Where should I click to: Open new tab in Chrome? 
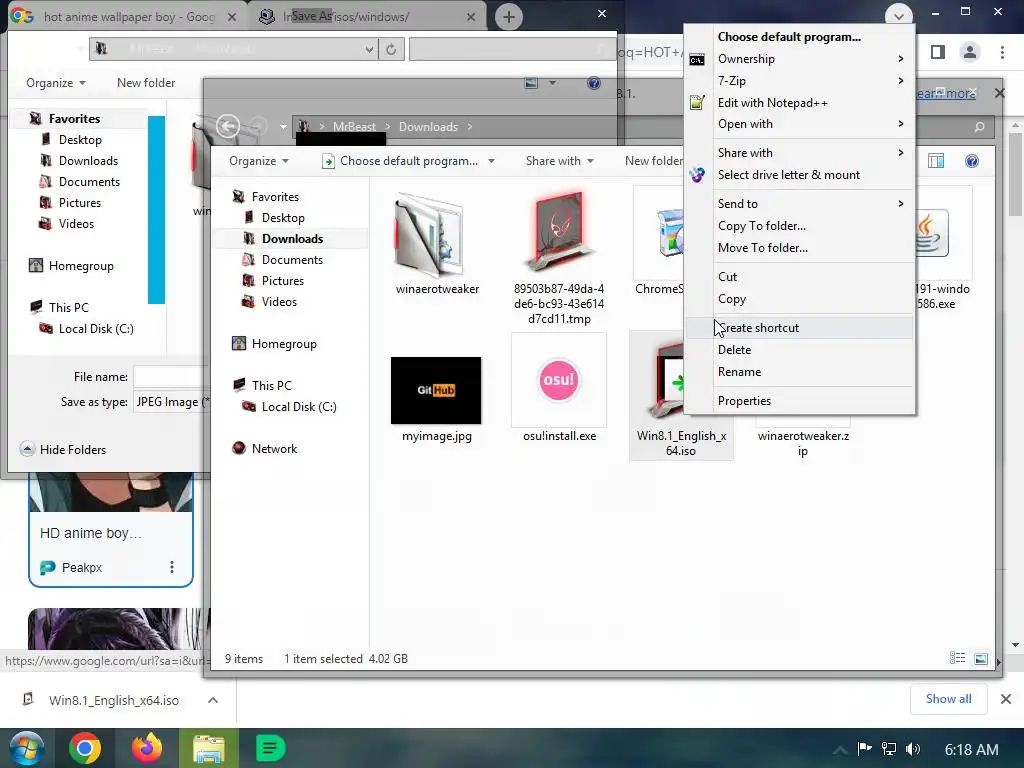tap(509, 17)
